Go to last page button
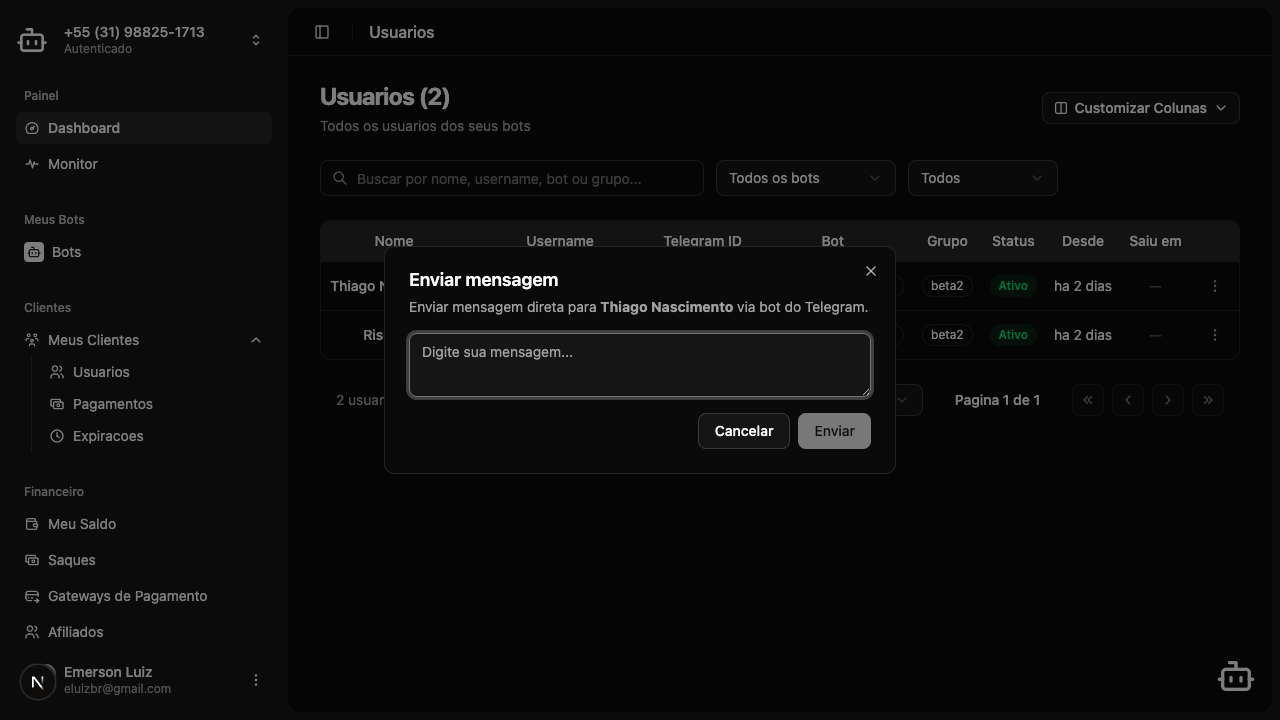The height and width of the screenshot is (720, 1280). tap(1208, 400)
